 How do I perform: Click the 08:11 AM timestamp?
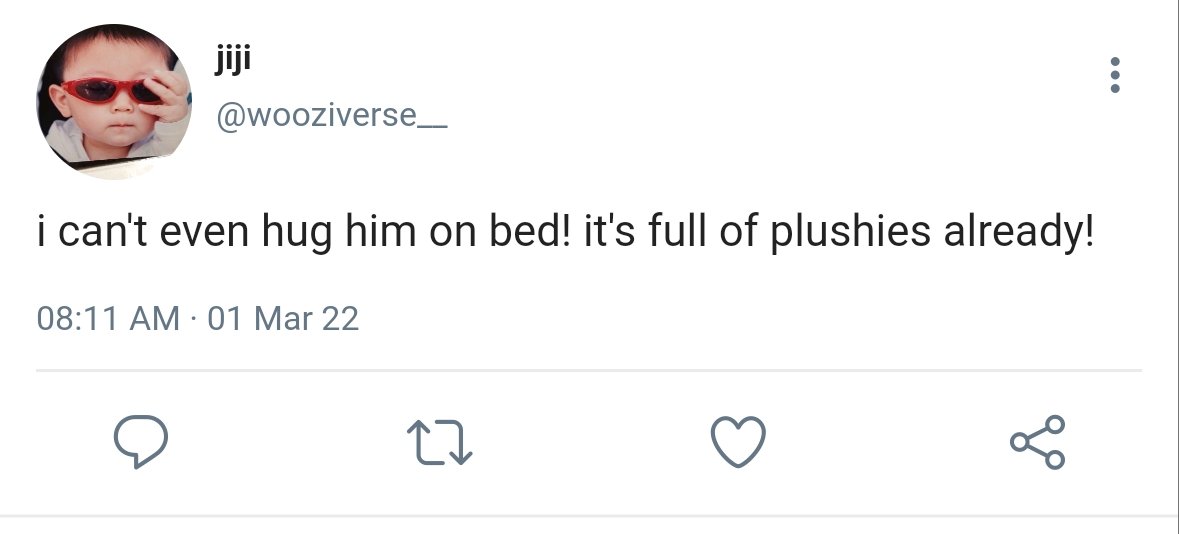click(108, 318)
